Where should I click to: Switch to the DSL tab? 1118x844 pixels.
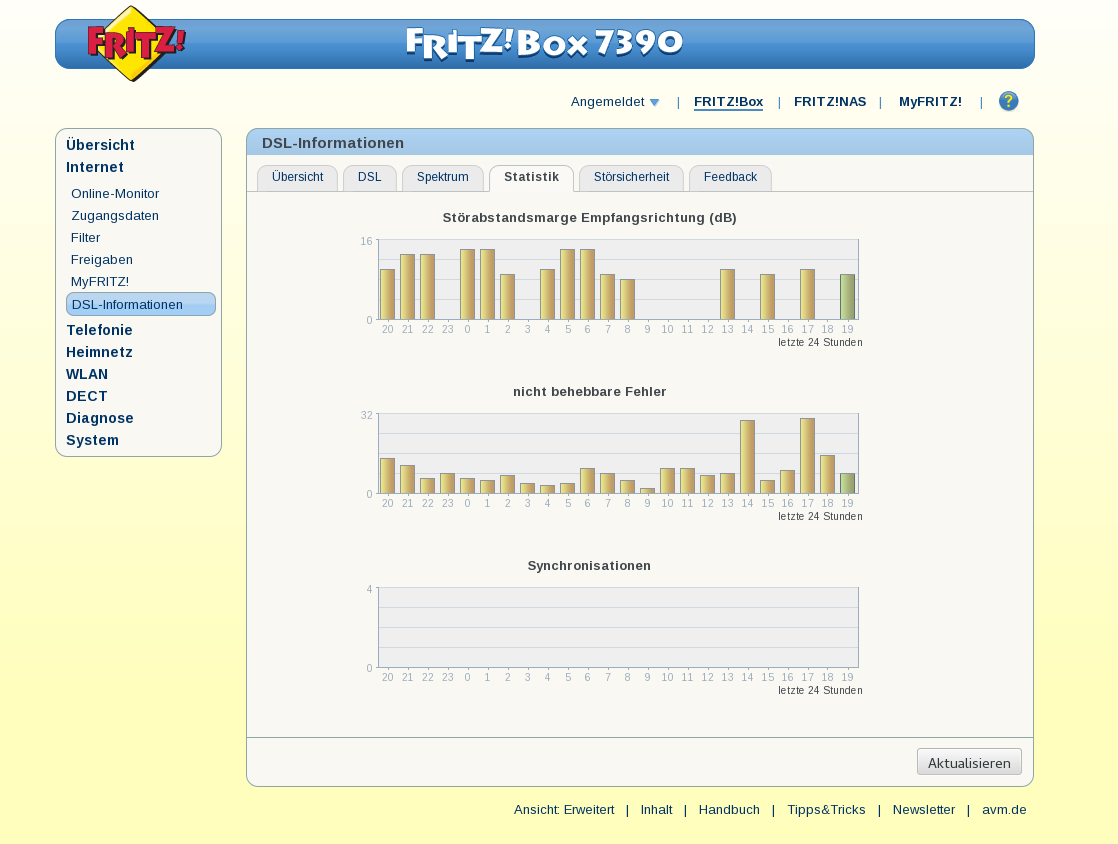[x=369, y=177]
